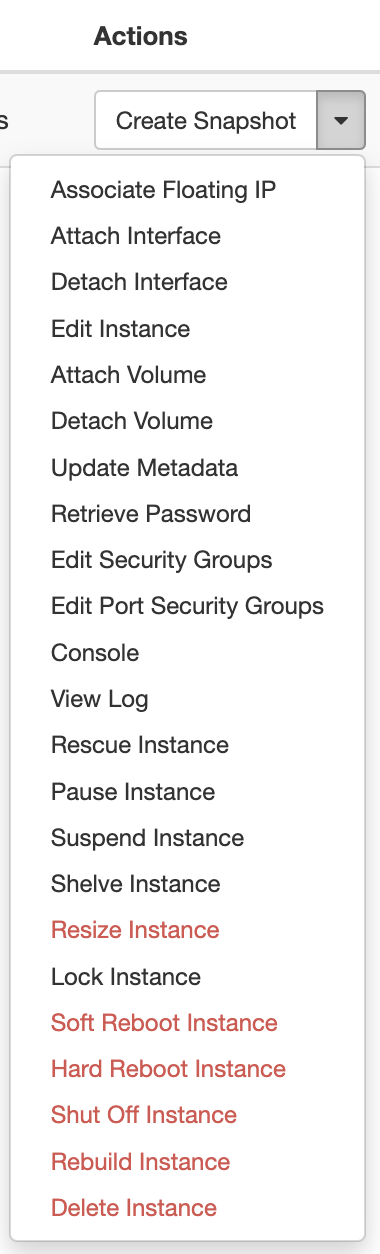Select Pause Instance
This screenshot has height=1254, width=380.
(x=133, y=792)
